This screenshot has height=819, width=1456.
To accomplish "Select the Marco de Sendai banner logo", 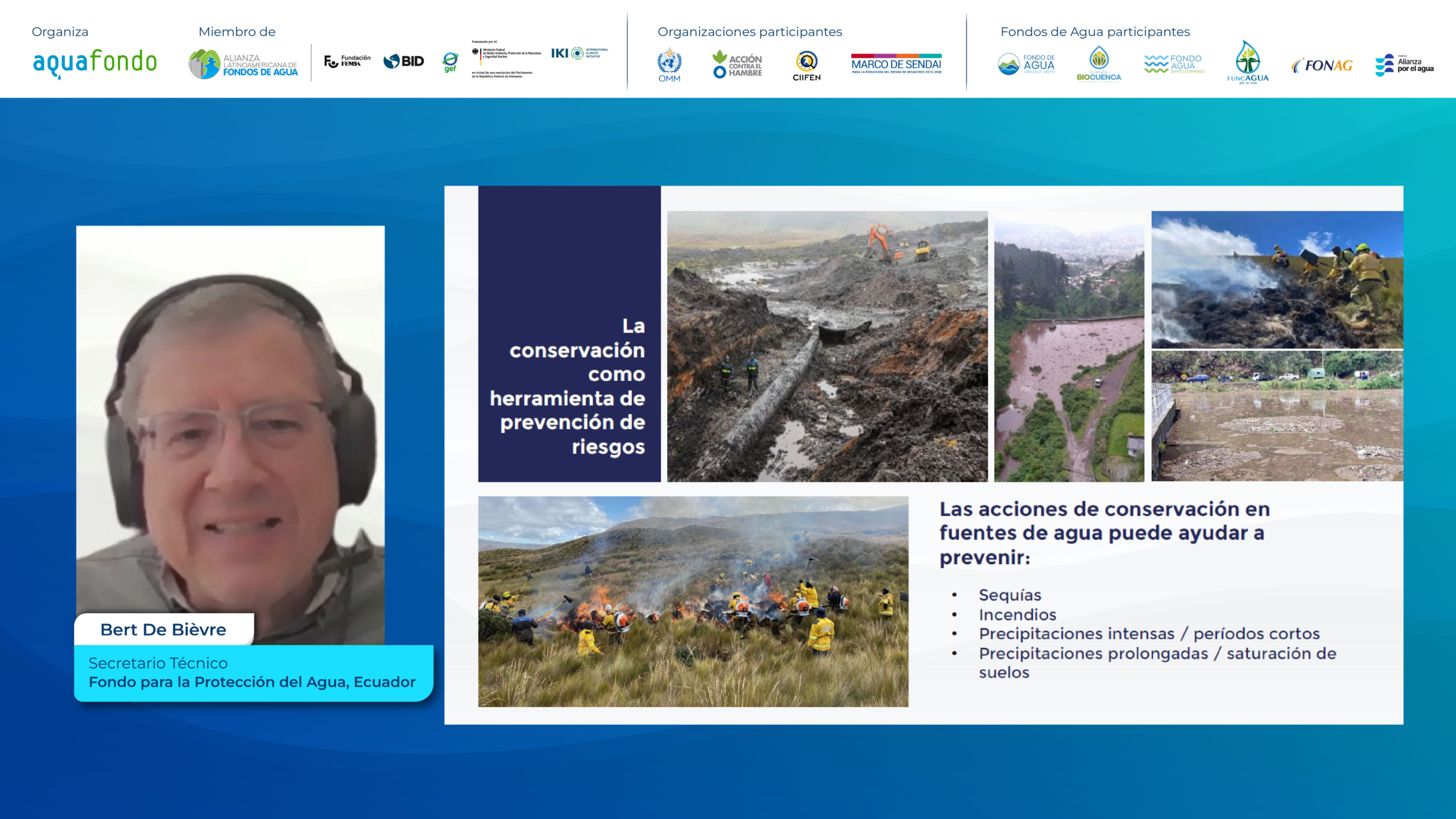I will [x=896, y=64].
